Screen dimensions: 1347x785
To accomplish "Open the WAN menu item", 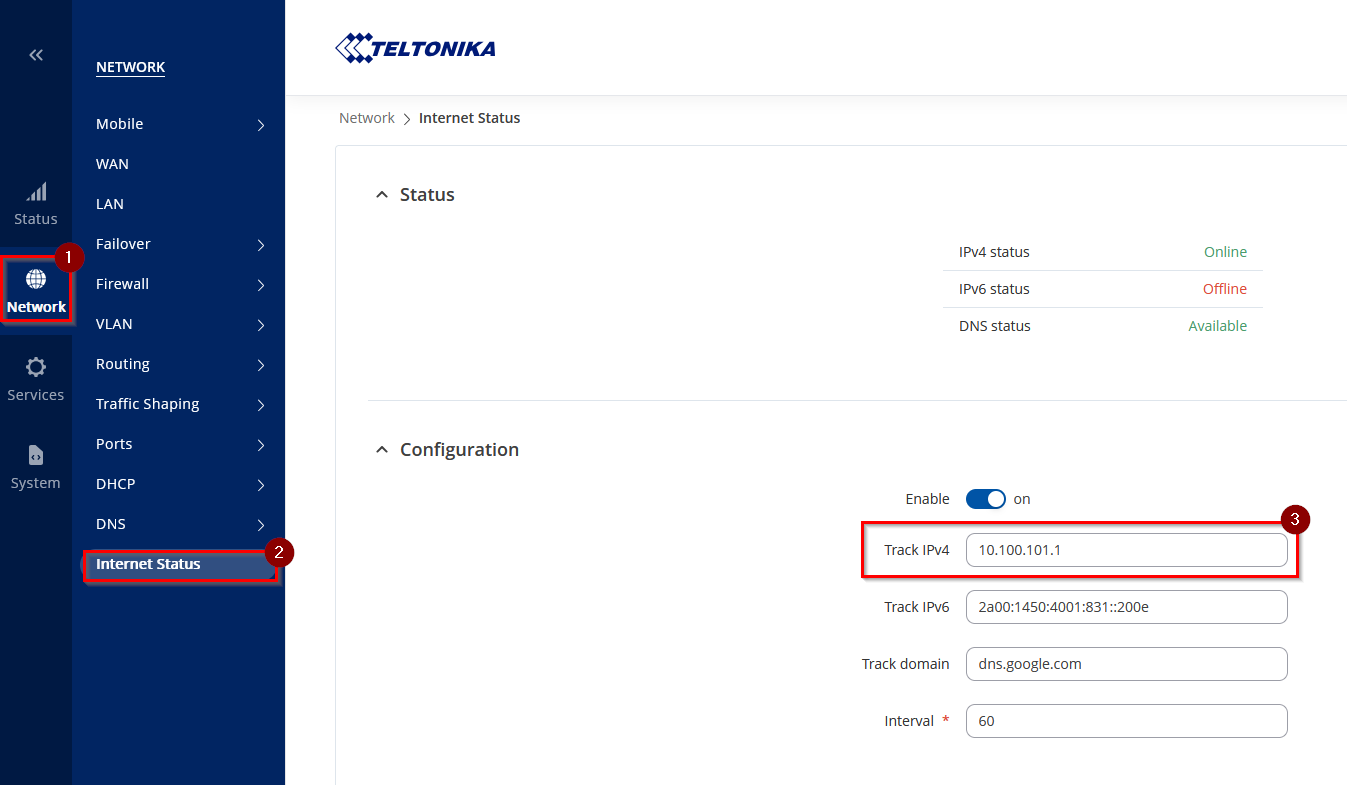I will [112, 164].
